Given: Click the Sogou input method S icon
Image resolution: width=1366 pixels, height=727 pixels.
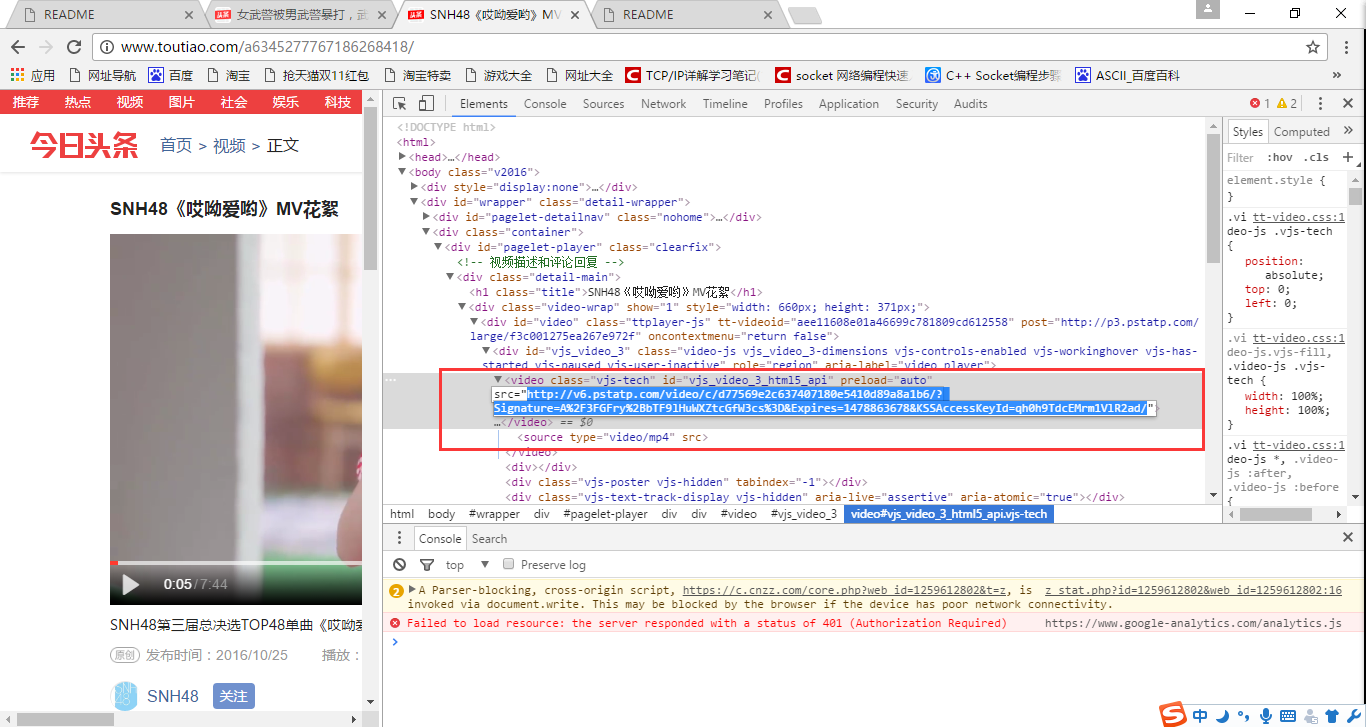Looking at the screenshot, I should pos(1173,714).
